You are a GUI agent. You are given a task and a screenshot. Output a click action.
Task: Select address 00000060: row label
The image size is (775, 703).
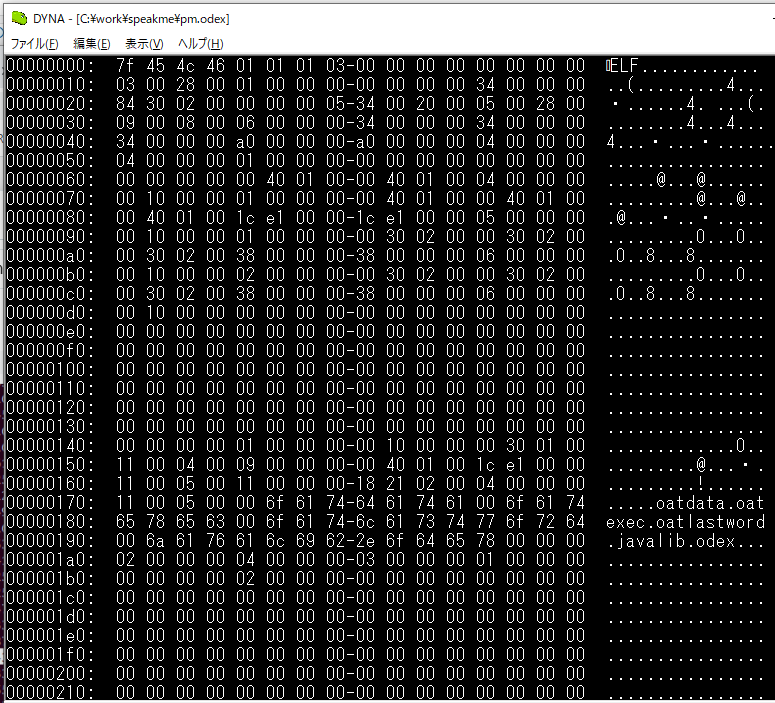click(50, 179)
